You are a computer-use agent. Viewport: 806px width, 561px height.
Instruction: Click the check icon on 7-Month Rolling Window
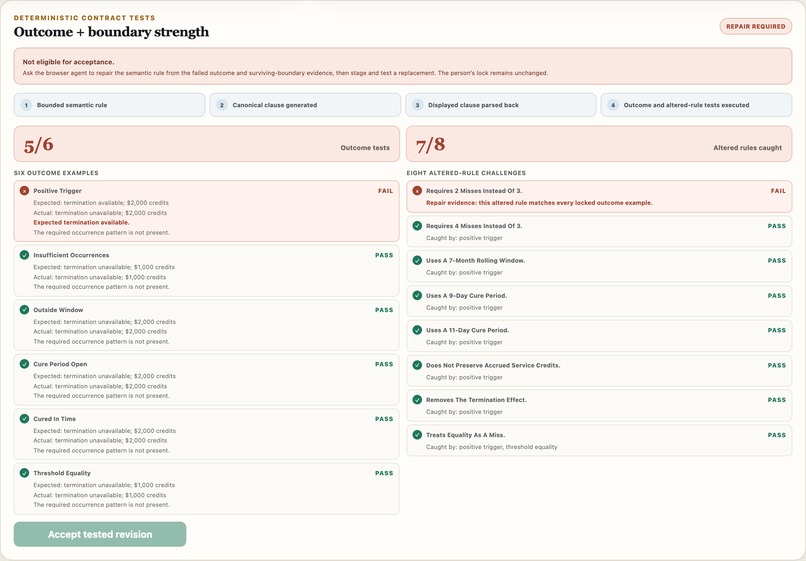[417, 260]
